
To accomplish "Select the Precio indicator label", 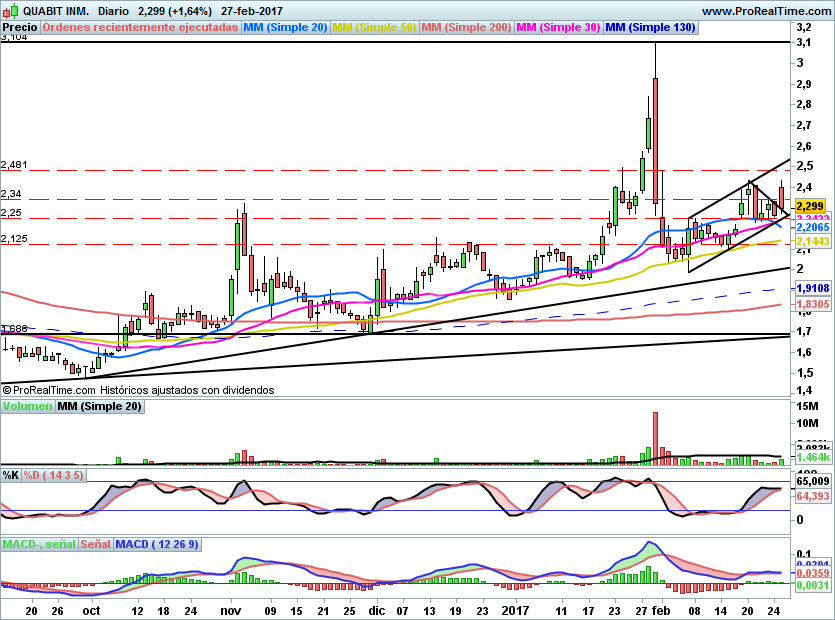I will 20,27.
